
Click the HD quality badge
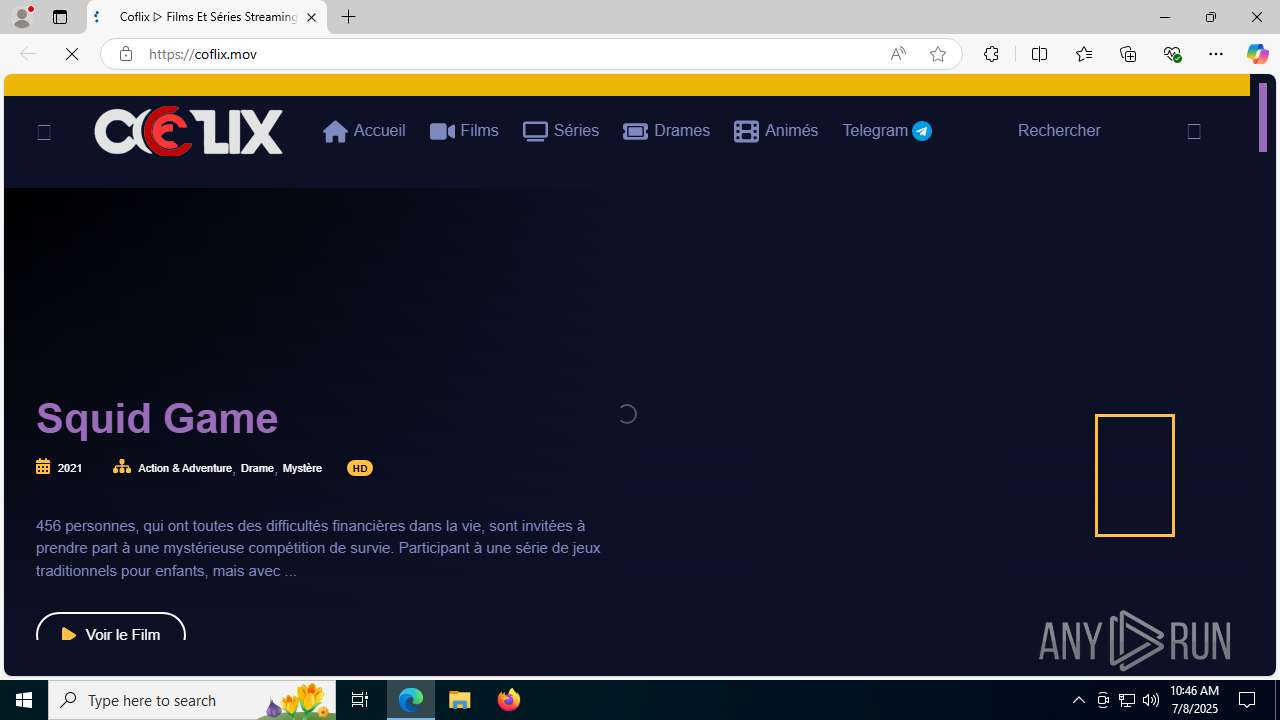tap(360, 468)
